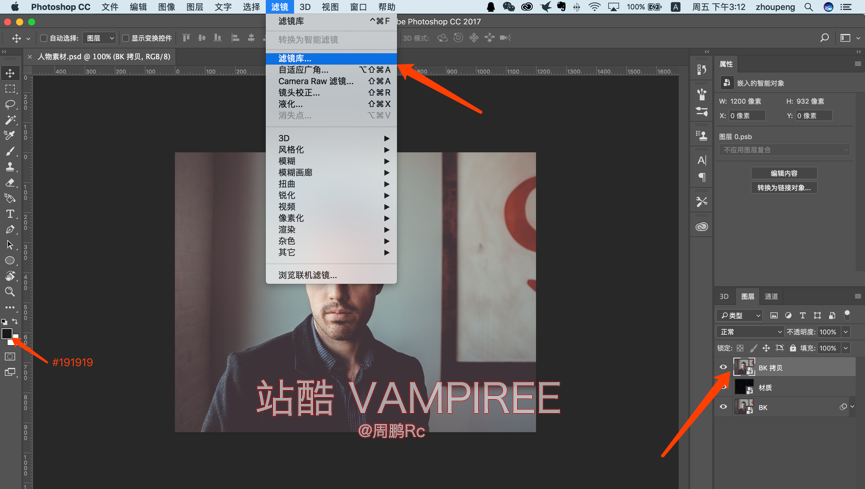This screenshot has height=489, width=865.
Task: Open the workspace switcher dropdown
Action: [848, 38]
